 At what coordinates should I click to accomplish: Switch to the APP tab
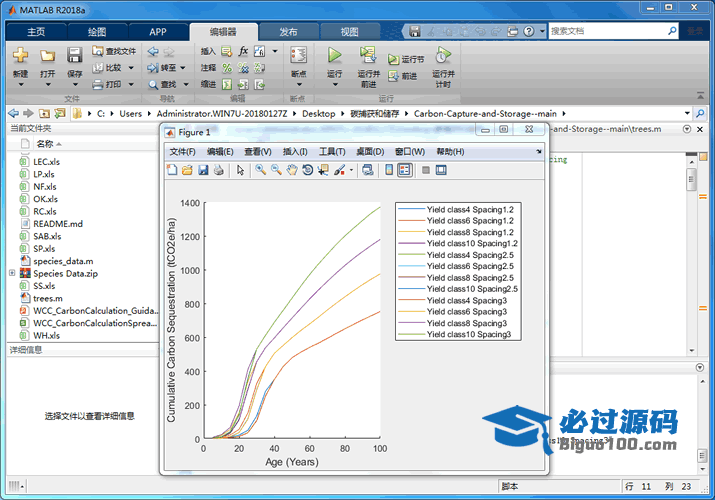(158, 32)
